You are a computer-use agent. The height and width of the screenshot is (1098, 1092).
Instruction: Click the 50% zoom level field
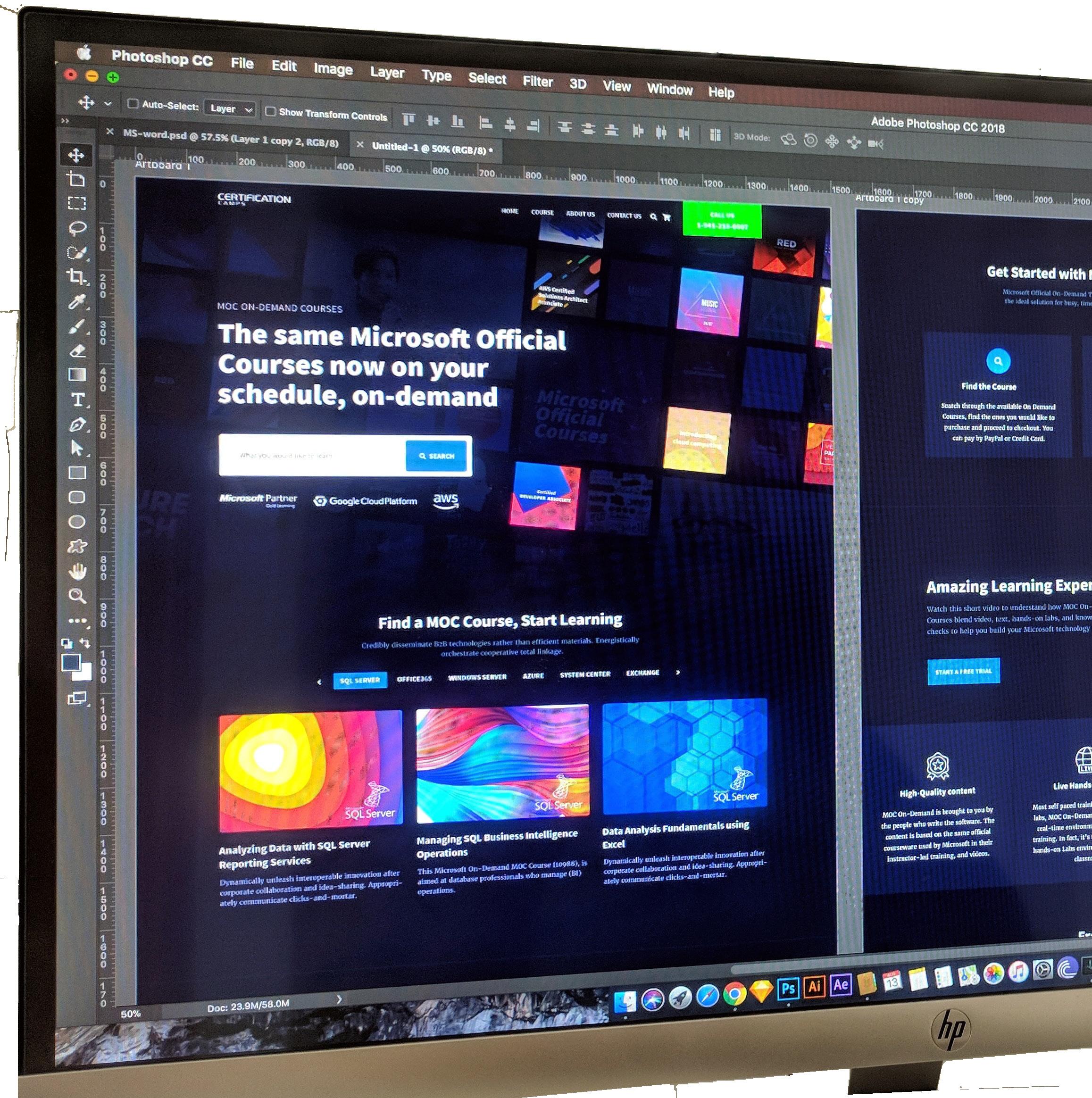131,1013
